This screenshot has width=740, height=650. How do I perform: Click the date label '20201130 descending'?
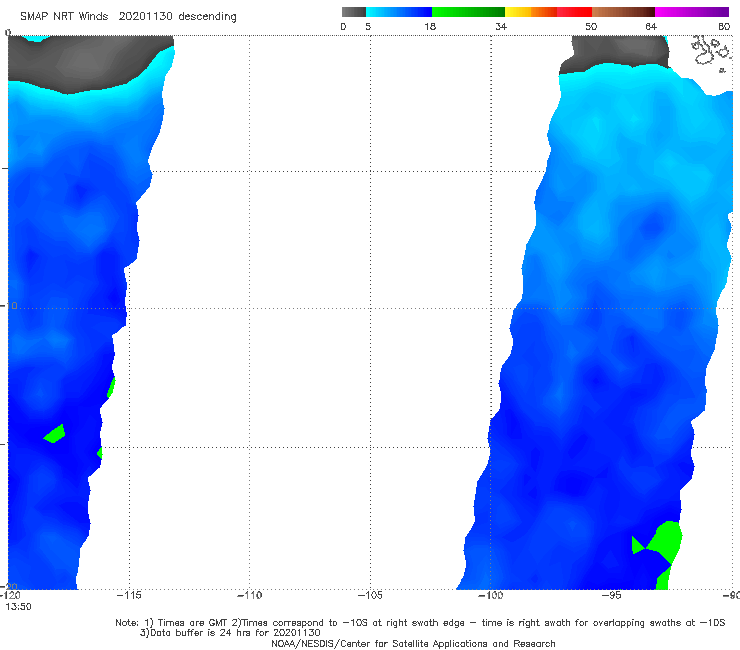(x=177, y=17)
